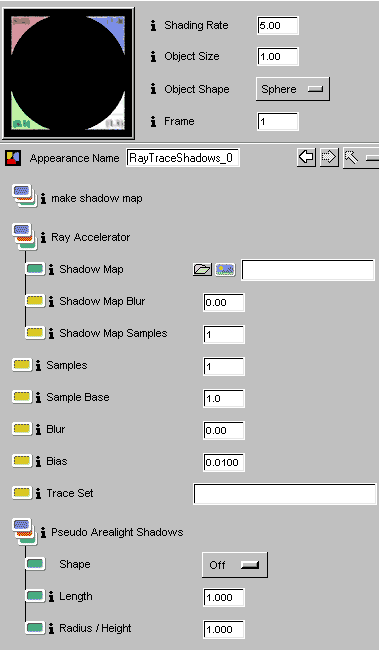Click the Shadow Map Blur value field

224,302
